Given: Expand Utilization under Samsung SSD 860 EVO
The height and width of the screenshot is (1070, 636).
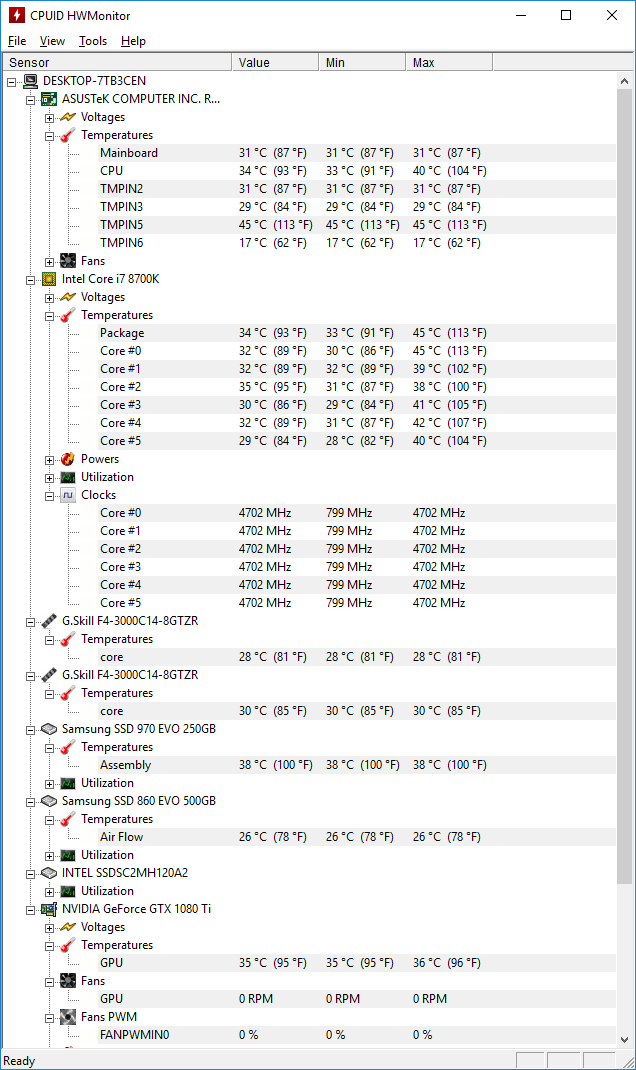Looking at the screenshot, I should 50,856.
